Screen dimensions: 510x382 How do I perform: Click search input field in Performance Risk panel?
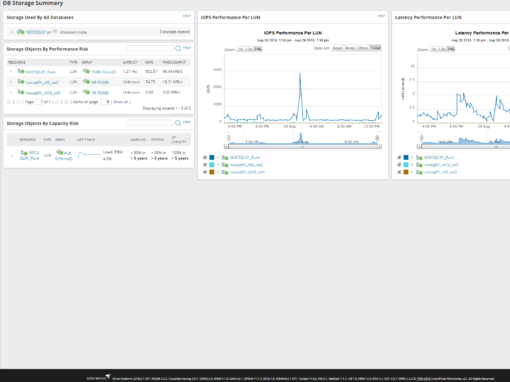point(150,49)
